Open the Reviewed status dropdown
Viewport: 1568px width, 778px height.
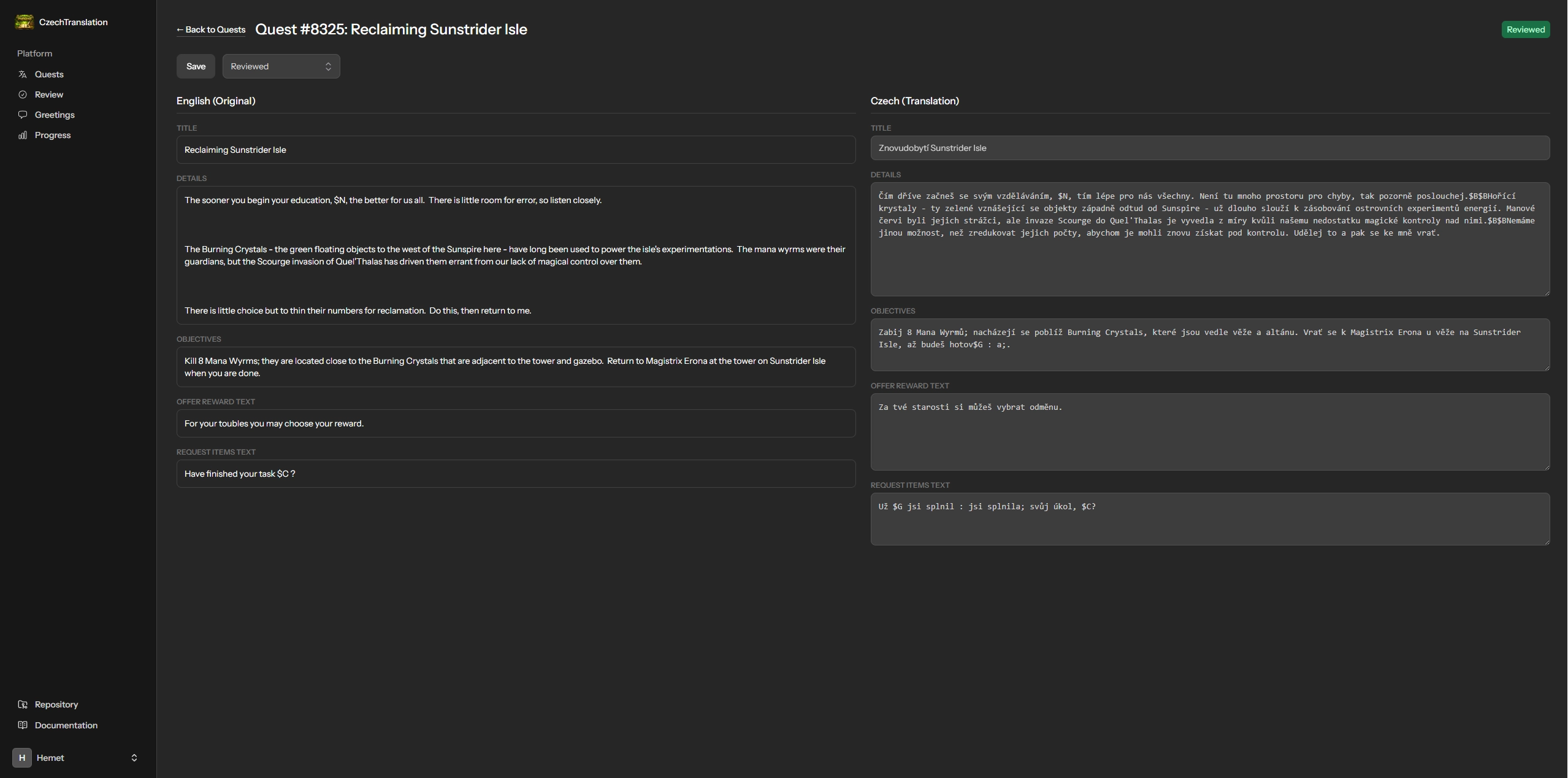281,66
